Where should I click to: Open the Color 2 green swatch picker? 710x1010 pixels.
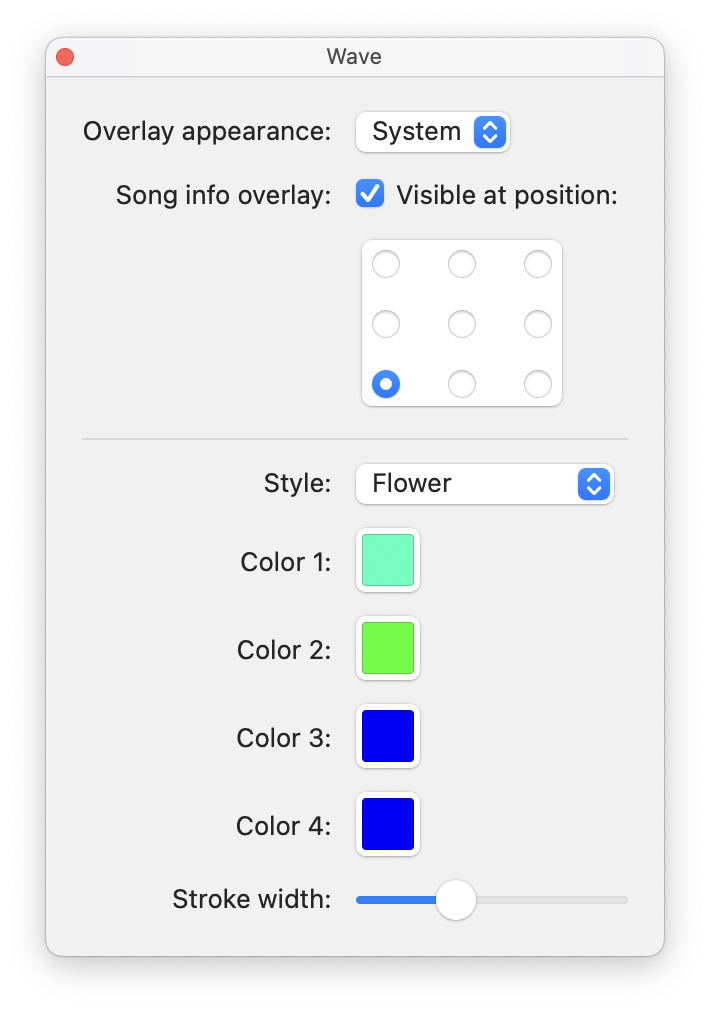(x=387, y=648)
